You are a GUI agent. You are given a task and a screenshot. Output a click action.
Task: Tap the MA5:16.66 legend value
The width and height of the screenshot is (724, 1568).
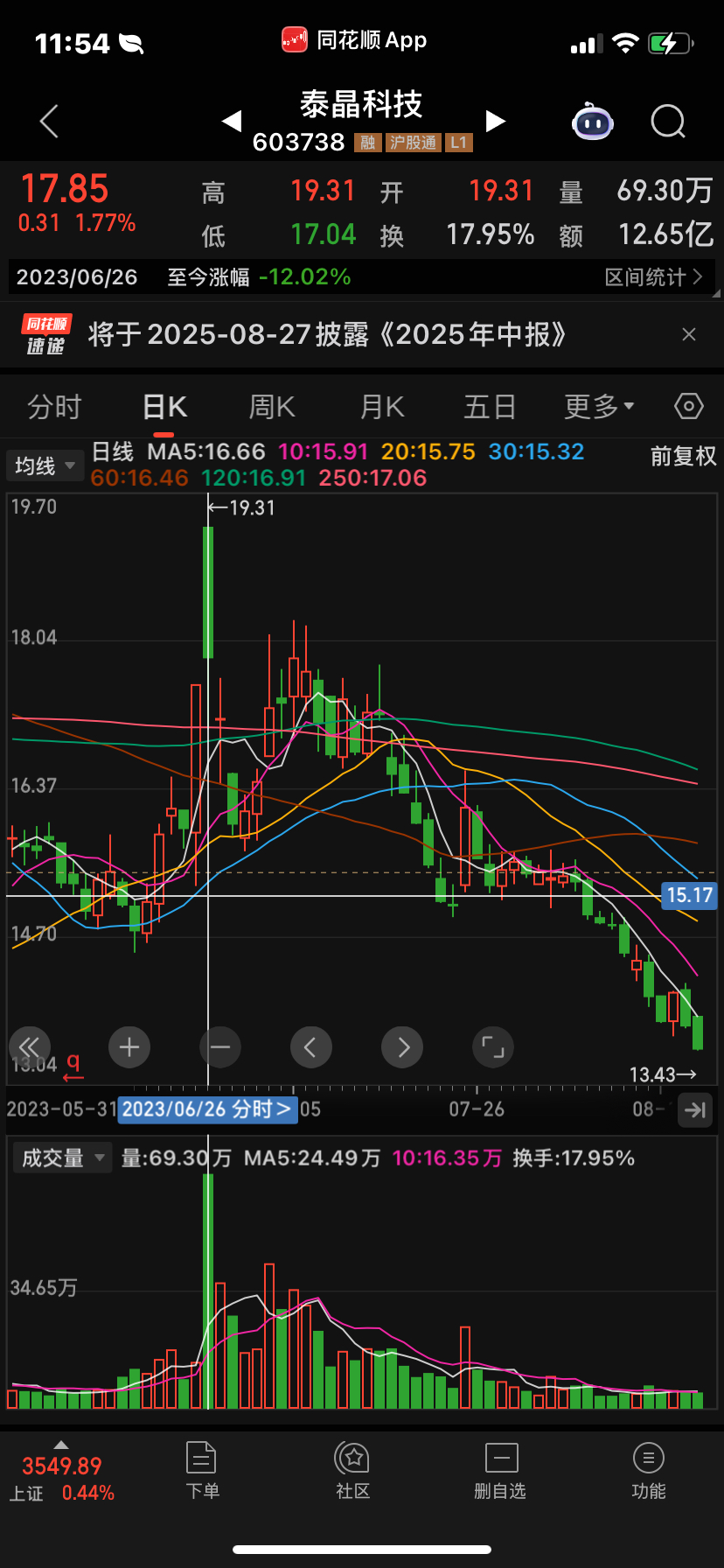[x=206, y=451]
